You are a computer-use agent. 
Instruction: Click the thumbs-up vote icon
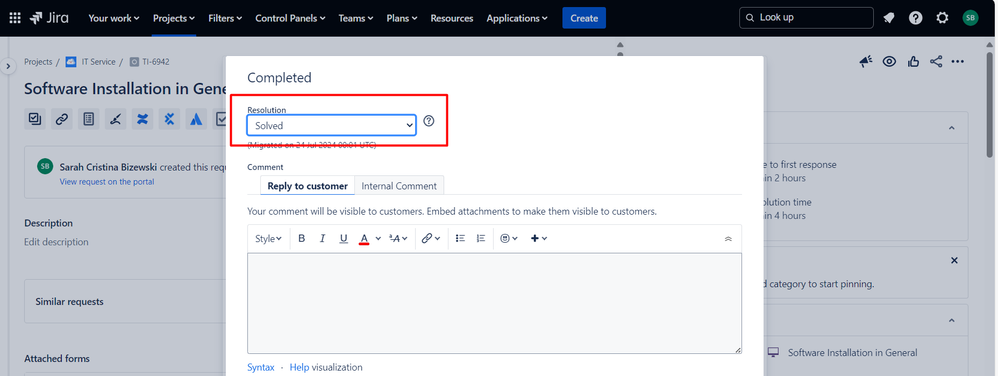click(x=913, y=61)
